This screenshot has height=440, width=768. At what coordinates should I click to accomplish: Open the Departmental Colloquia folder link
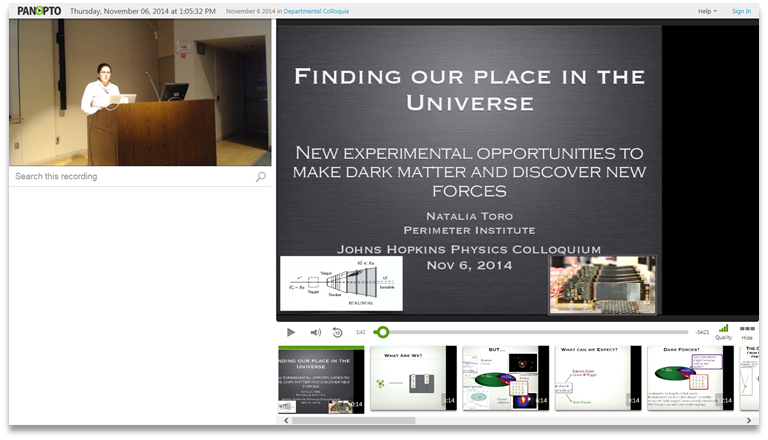pos(316,11)
